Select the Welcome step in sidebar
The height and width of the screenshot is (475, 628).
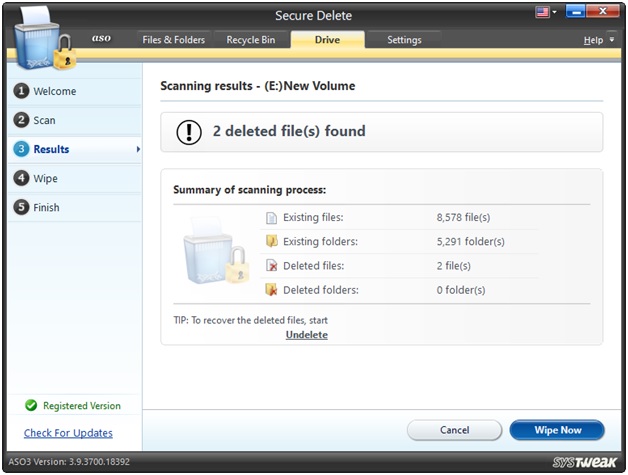coord(54,91)
